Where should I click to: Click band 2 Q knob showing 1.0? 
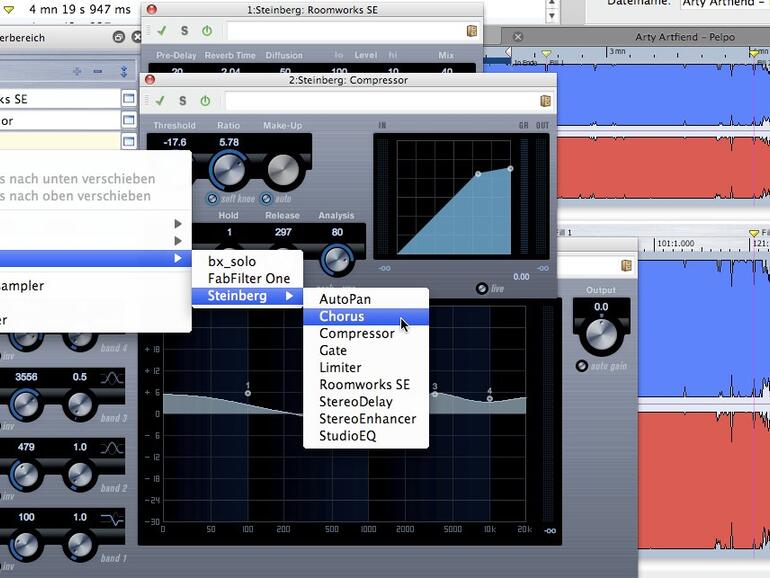tap(80, 475)
